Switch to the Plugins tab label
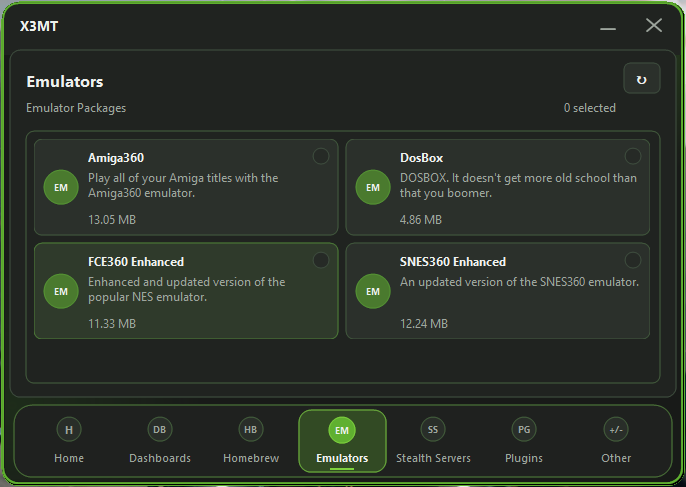This screenshot has width=686, height=487. pos(524,458)
